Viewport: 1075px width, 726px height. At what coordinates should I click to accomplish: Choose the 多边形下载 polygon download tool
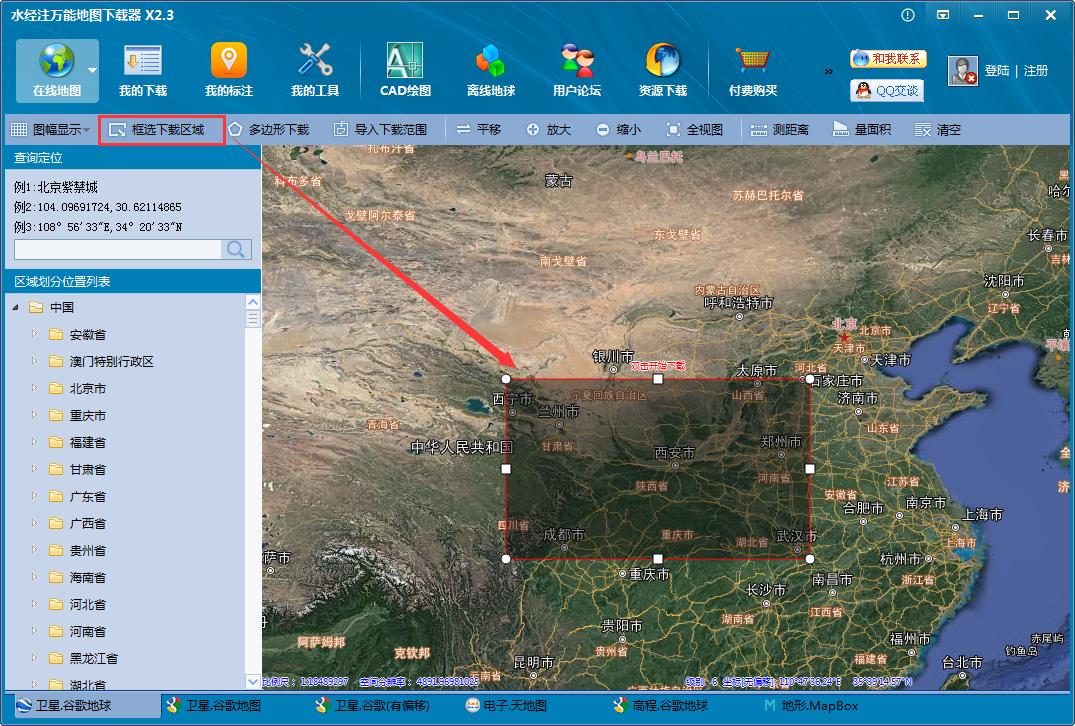coord(268,130)
